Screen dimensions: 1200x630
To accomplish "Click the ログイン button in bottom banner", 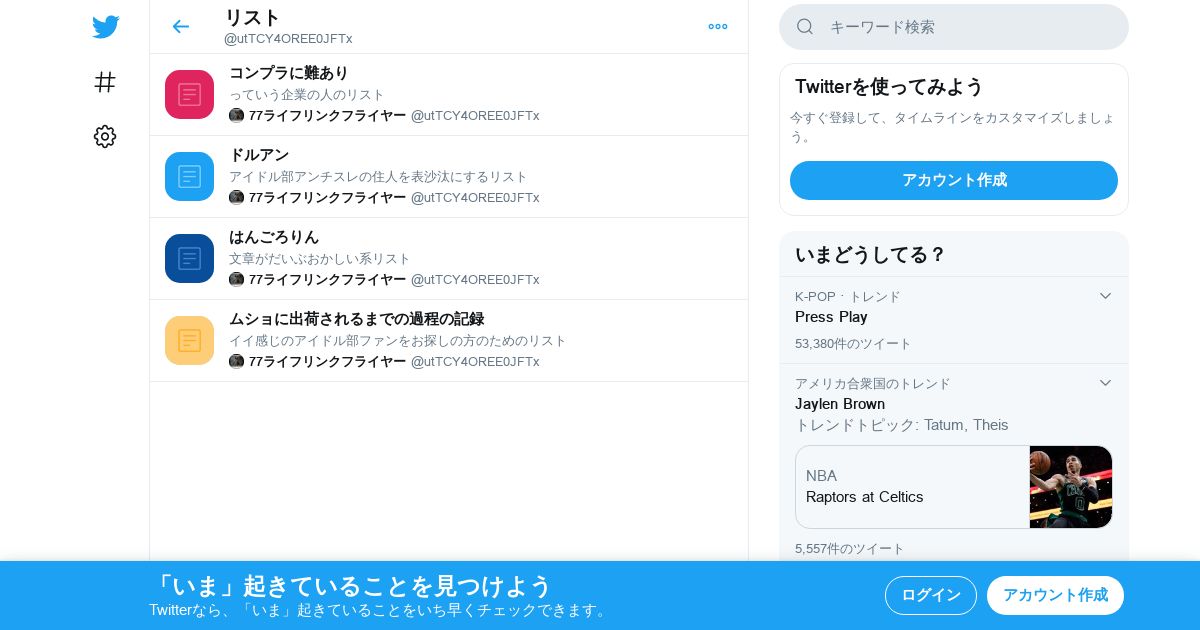I will [x=931, y=595].
